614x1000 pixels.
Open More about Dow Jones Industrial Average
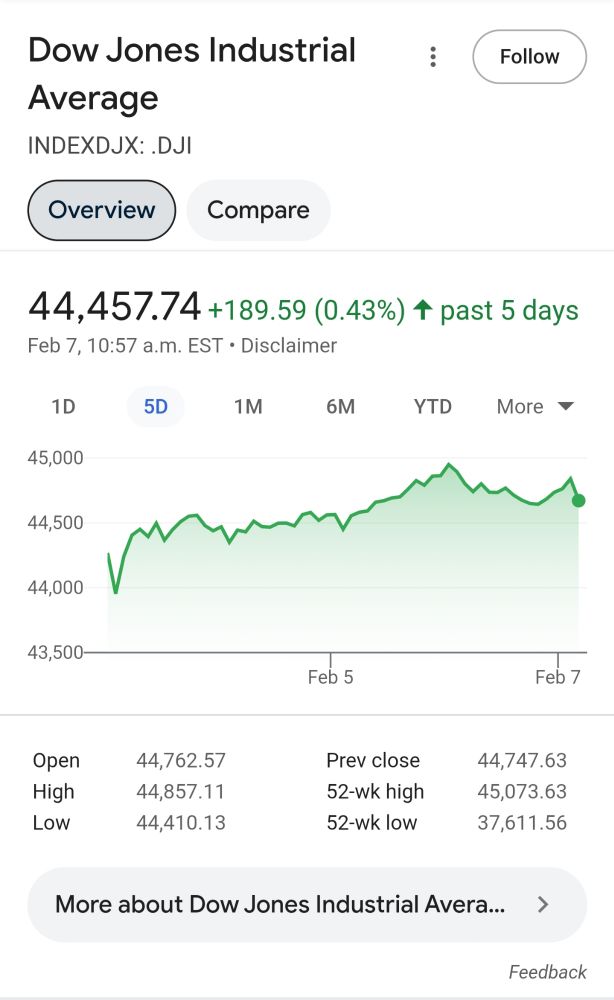point(280,904)
